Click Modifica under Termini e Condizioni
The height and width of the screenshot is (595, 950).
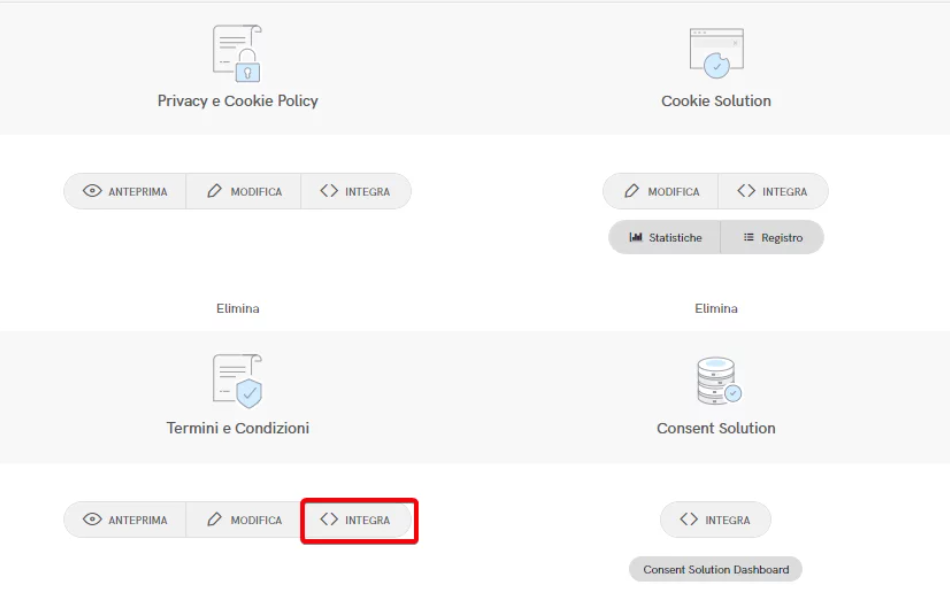tap(244, 520)
